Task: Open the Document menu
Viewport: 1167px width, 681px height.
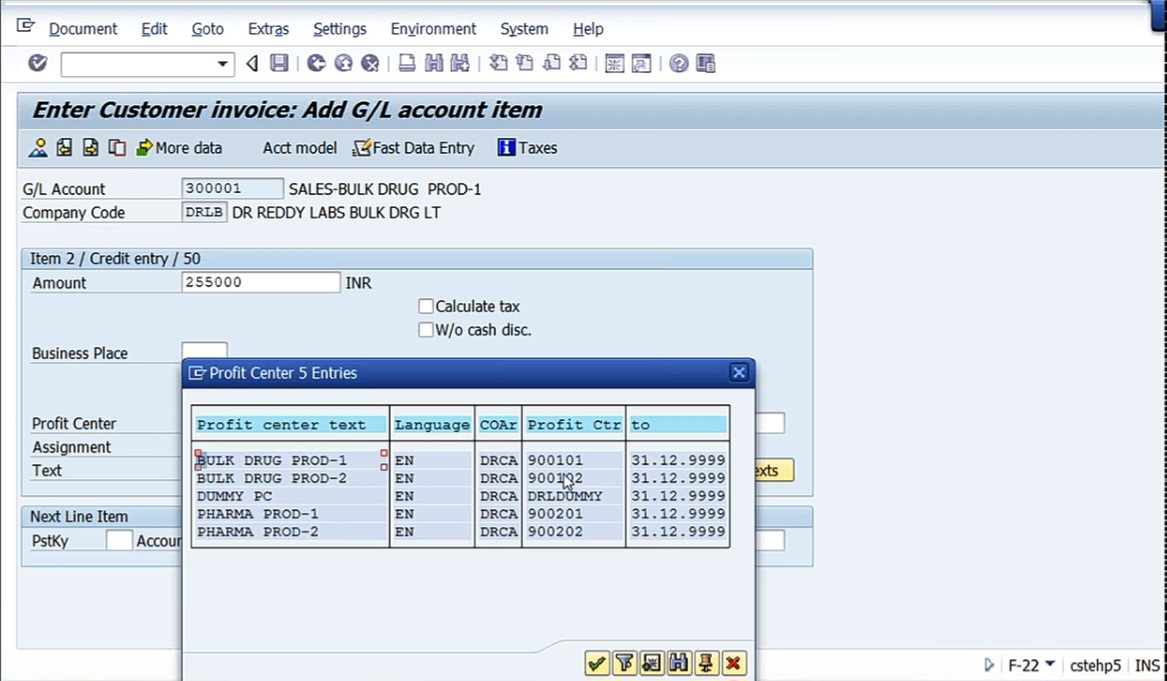Action: click(x=83, y=29)
